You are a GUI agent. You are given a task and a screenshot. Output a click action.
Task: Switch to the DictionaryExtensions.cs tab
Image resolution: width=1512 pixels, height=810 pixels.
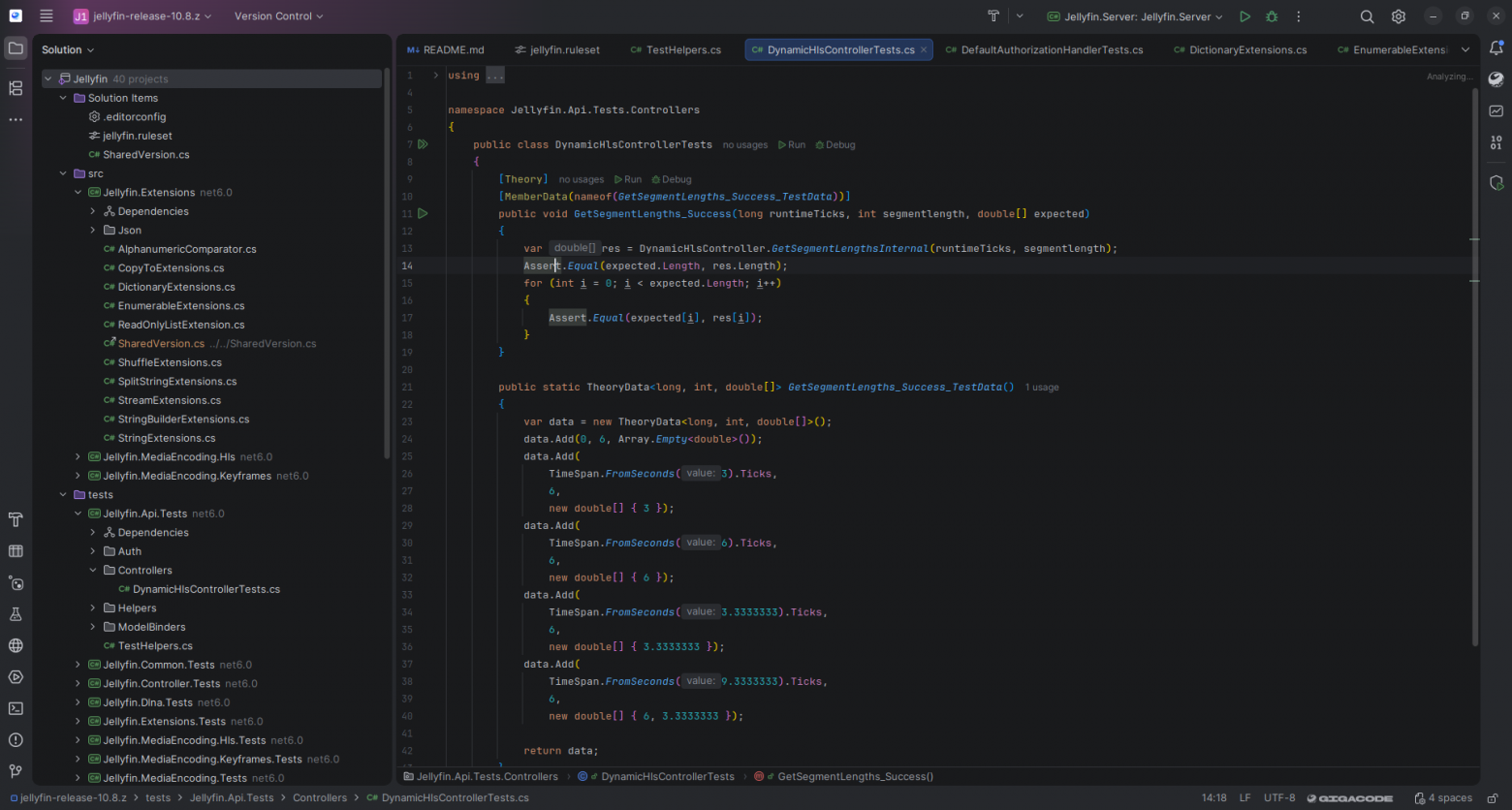click(x=1239, y=49)
